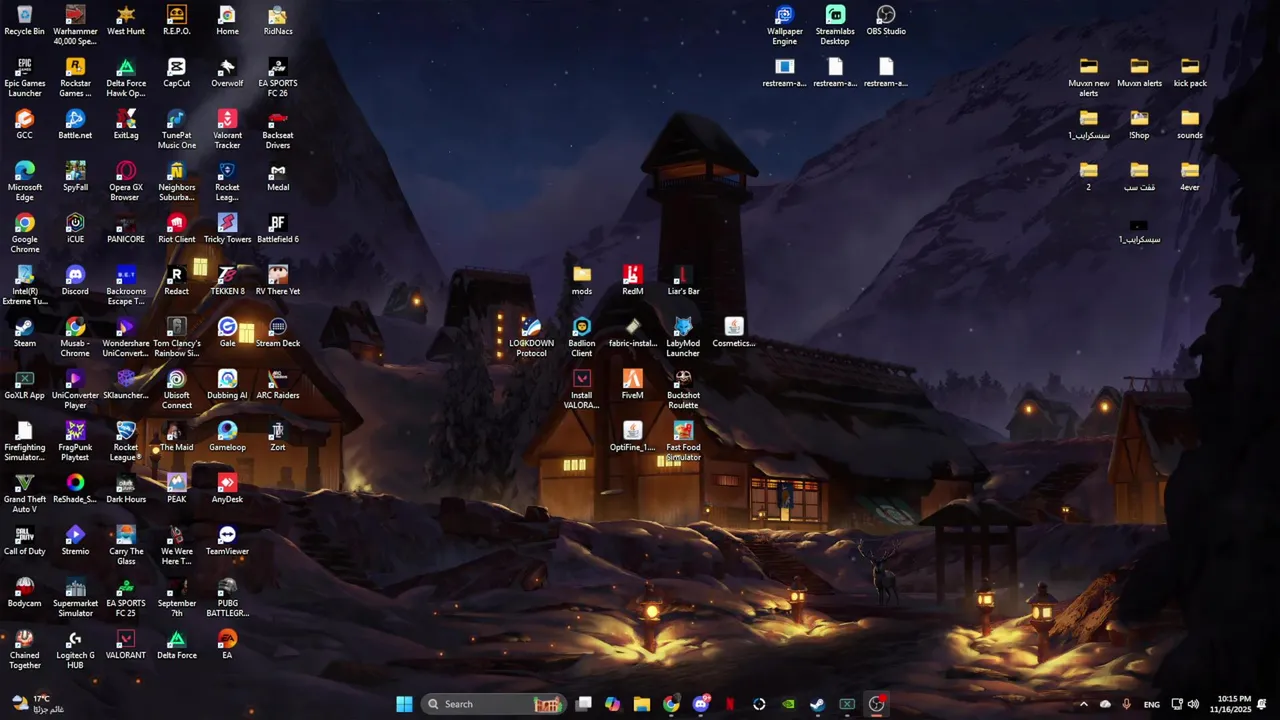Open the mods folder on desktop

[x=582, y=281]
